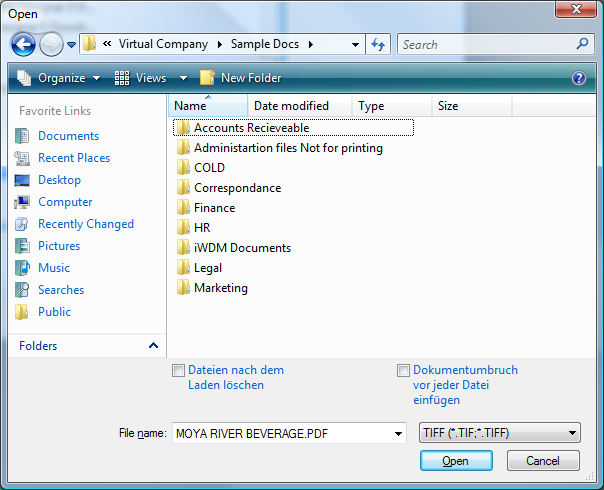Select the COLD folder icon

point(183,168)
